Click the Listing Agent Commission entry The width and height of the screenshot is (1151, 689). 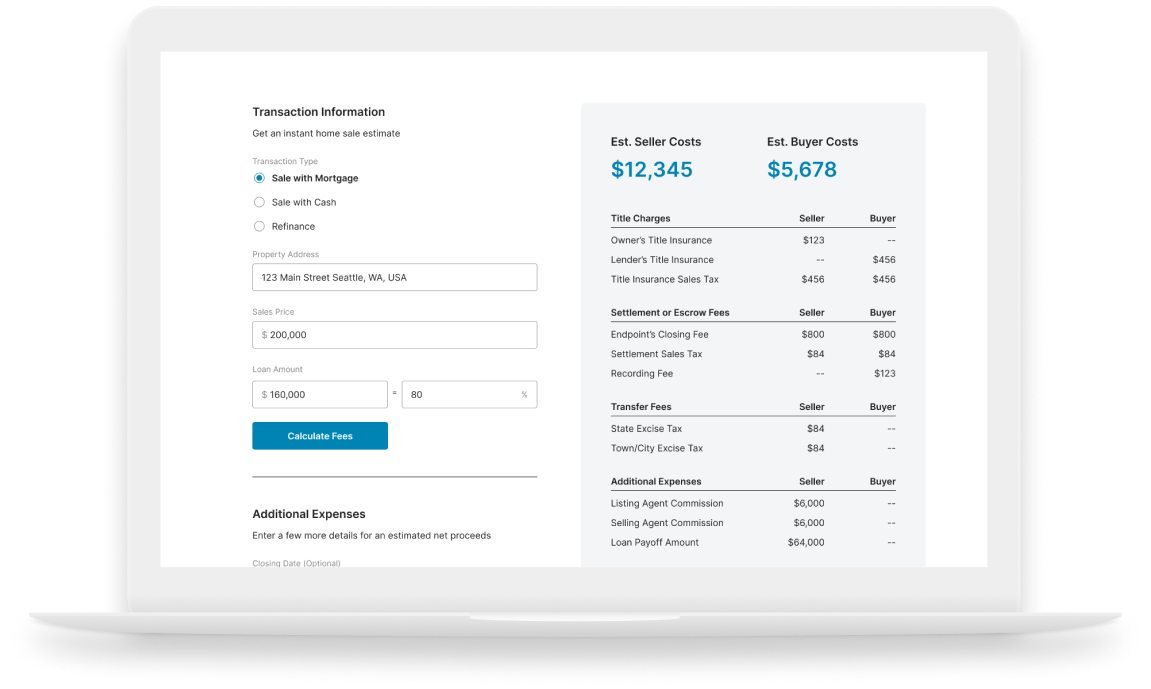[x=667, y=503]
